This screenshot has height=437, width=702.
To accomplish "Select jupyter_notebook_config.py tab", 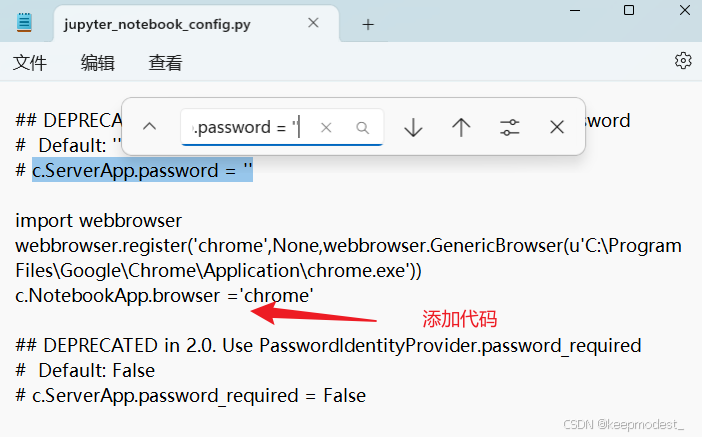I will point(157,24).
